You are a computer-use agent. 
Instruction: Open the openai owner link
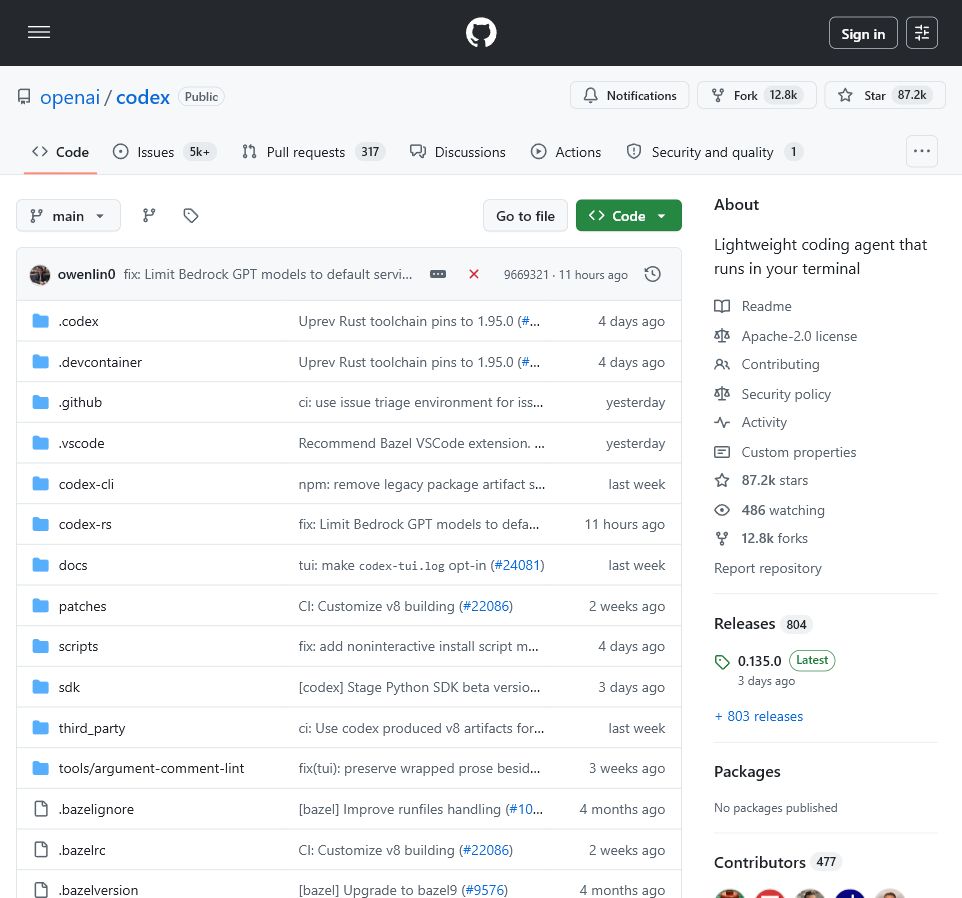69,97
